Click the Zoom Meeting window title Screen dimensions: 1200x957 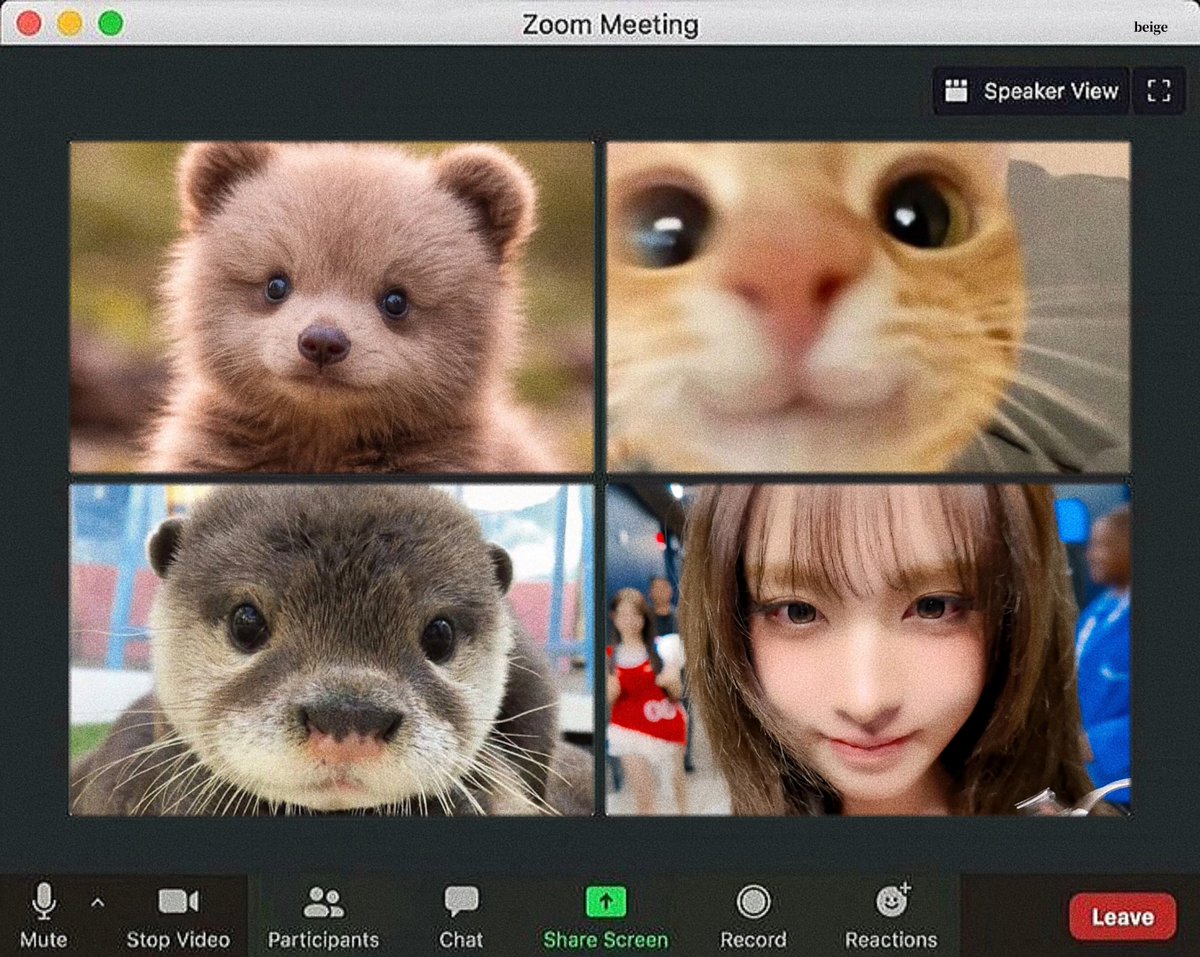pos(610,24)
